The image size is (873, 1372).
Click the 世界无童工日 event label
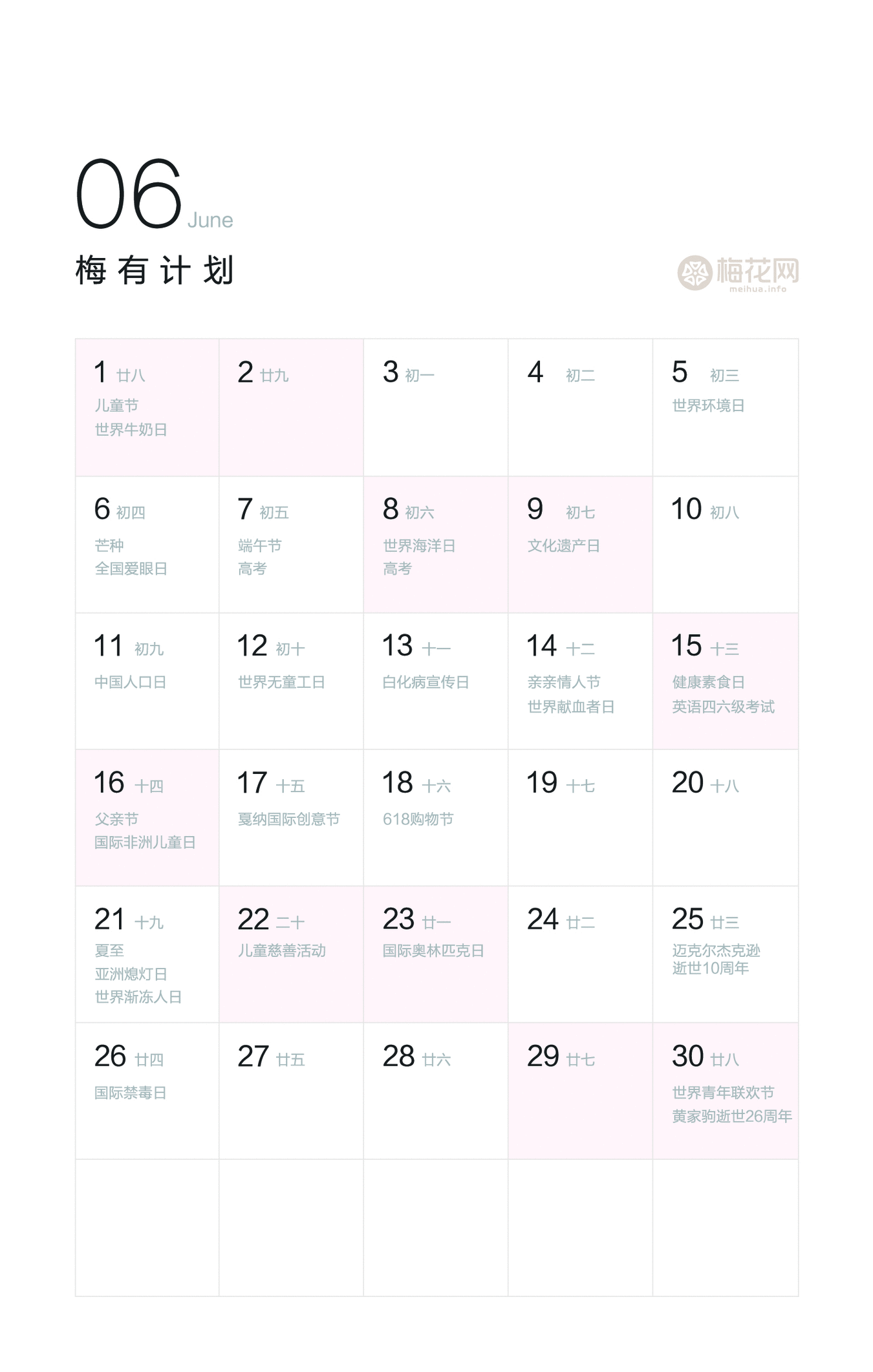[281, 682]
